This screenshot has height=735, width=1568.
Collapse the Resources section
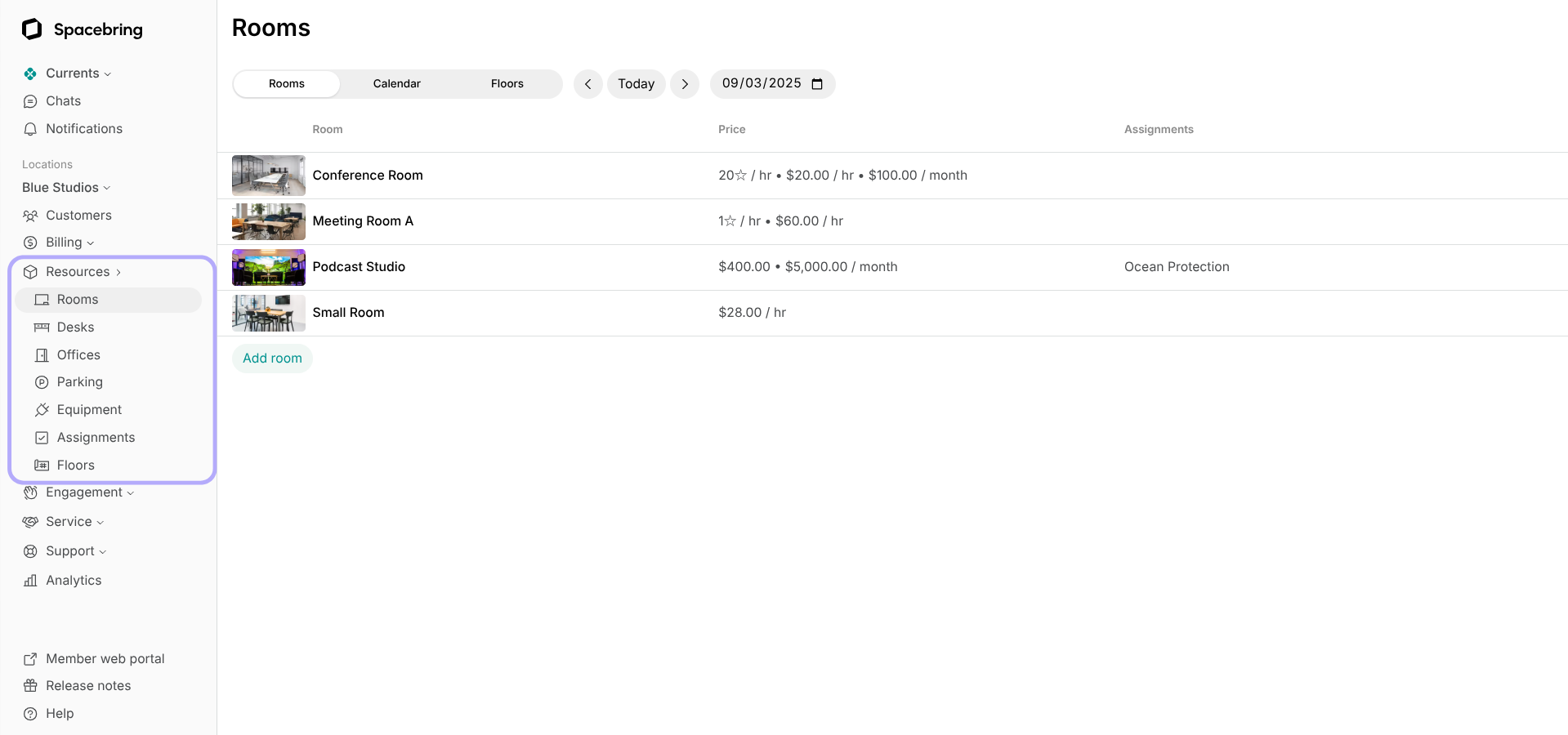point(83,272)
